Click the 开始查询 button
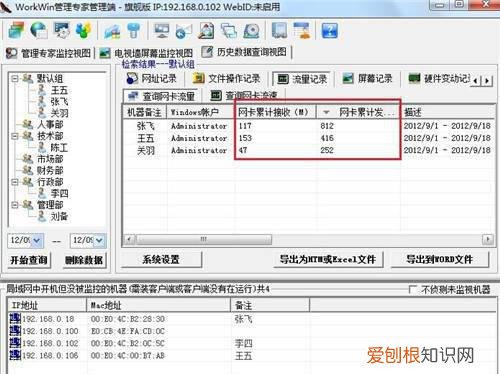Viewport: 500px width, 374px height. point(29,260)
